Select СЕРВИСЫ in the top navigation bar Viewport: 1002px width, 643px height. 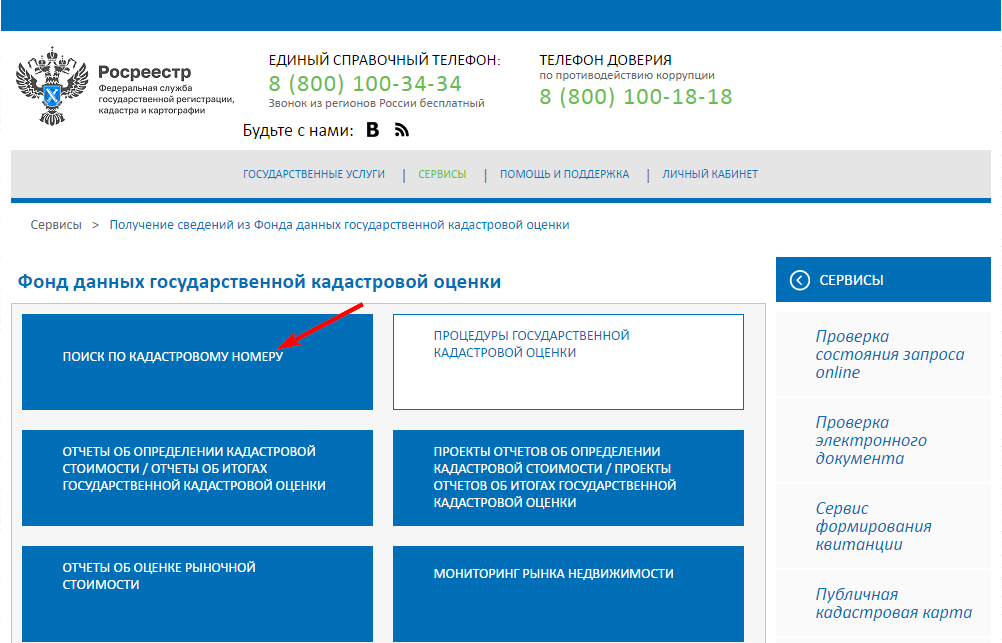(442, 173)
